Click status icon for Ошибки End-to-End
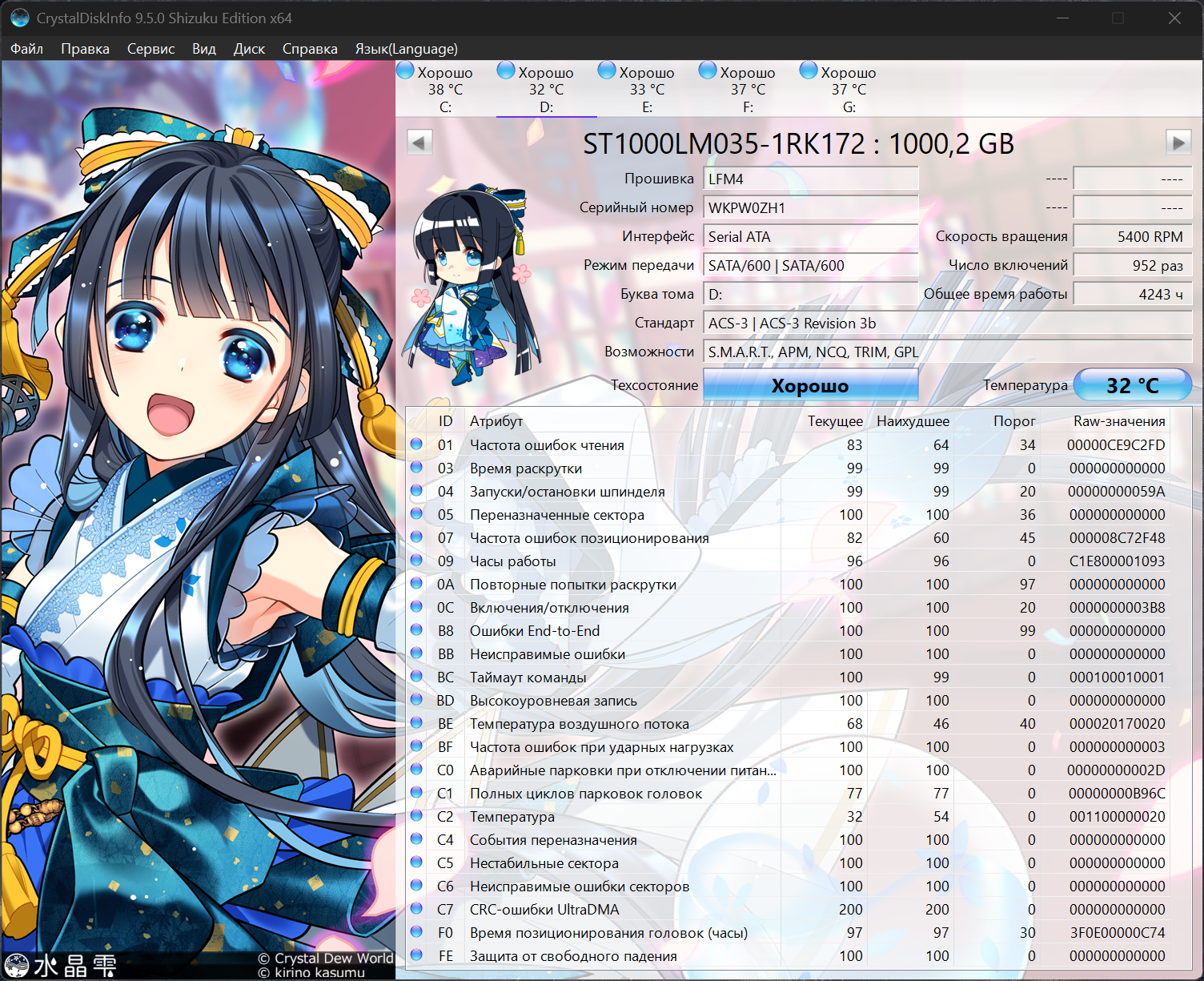This screenshot has height=981, width=1204. click(416, 629)
